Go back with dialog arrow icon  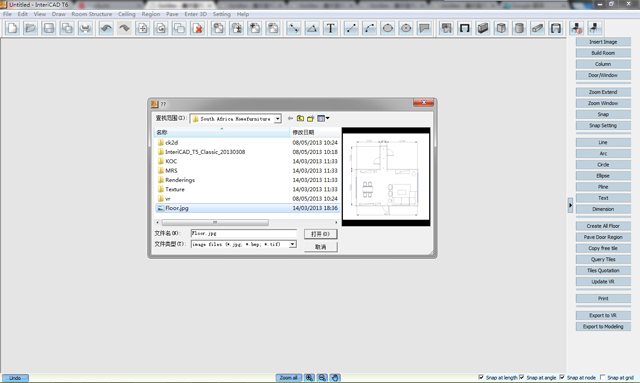point(290,118)
